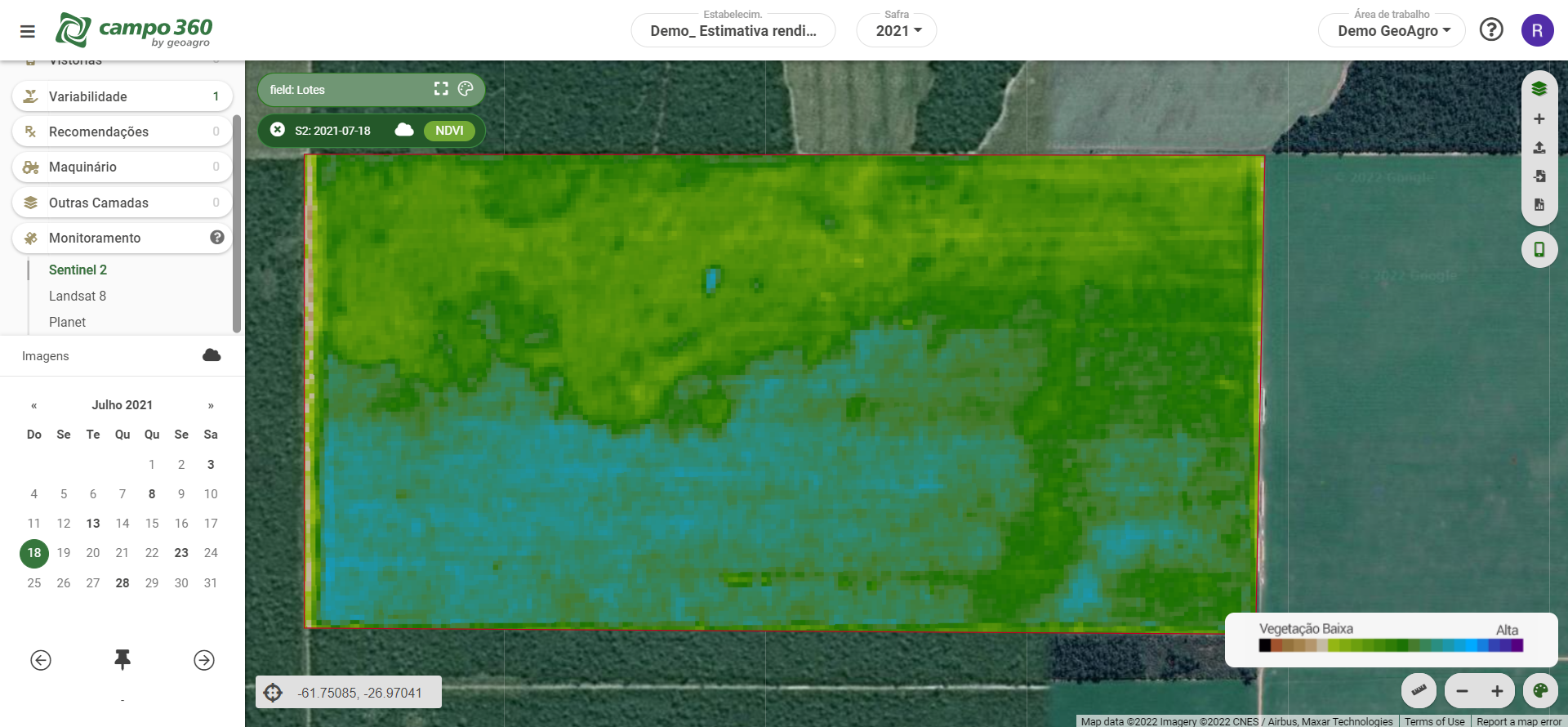
Task: Open the hamburger menu
Action: pos(28,31)
